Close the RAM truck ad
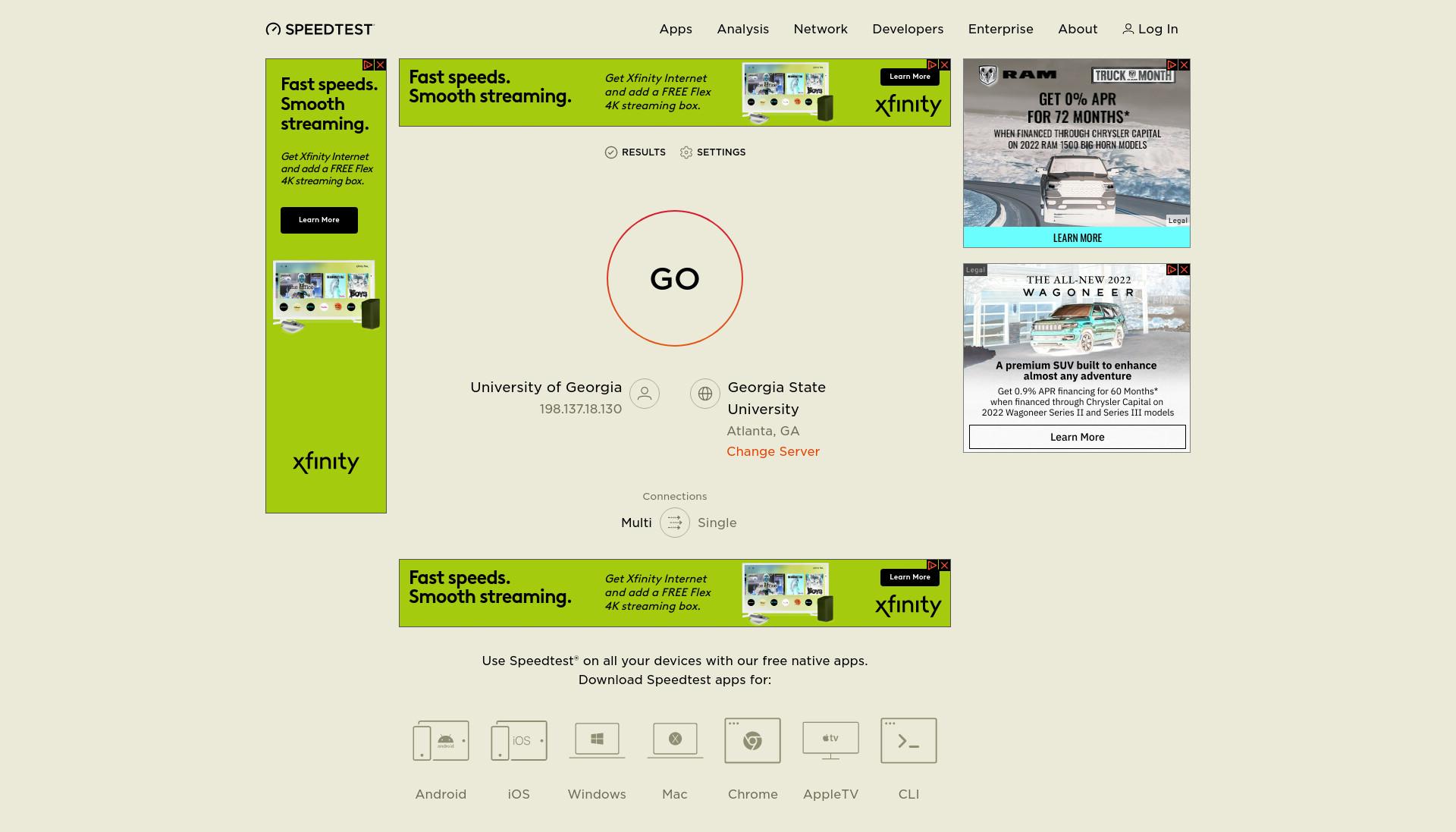This screenshot has height=832, width=1456. 1184,65
